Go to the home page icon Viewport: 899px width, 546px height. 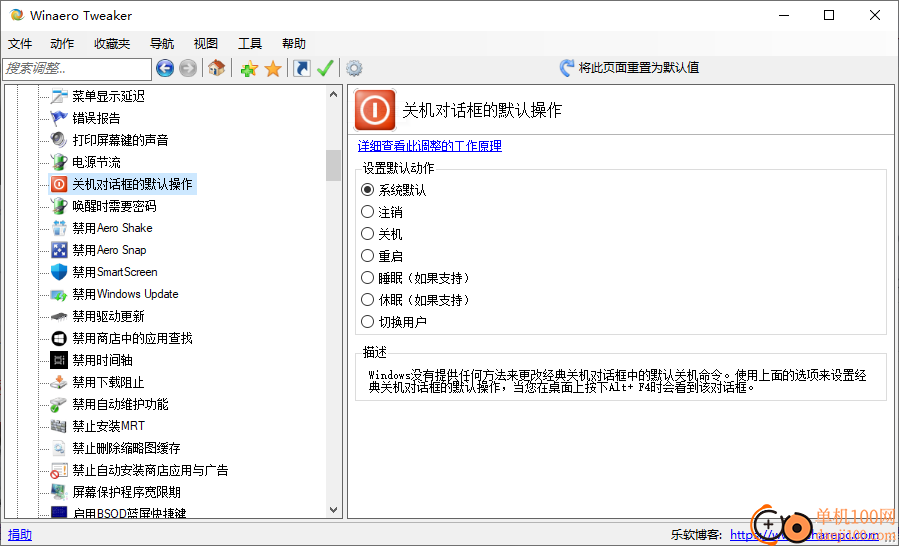coord(216,68)
